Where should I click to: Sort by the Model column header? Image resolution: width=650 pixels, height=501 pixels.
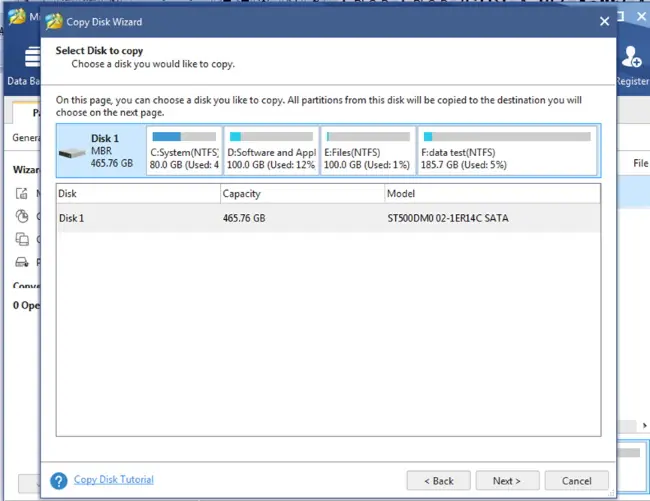click(492, 194)
